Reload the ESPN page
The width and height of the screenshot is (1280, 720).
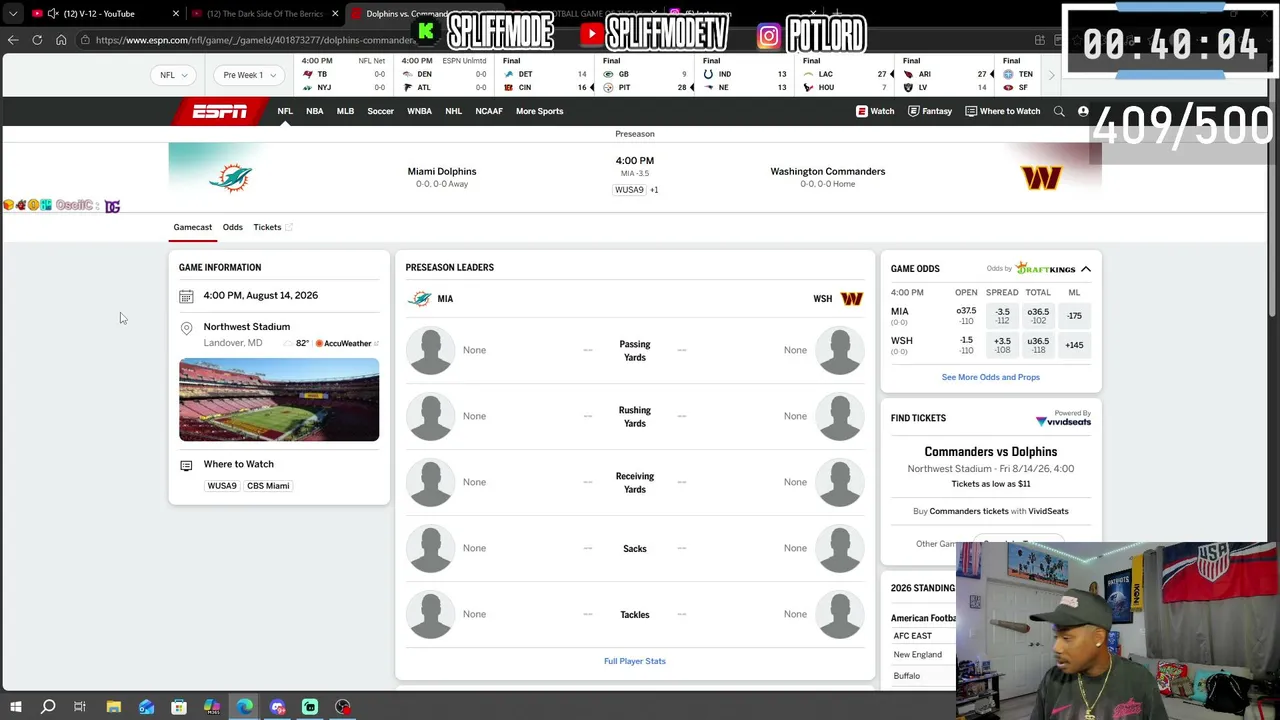(x=37, y=40)
